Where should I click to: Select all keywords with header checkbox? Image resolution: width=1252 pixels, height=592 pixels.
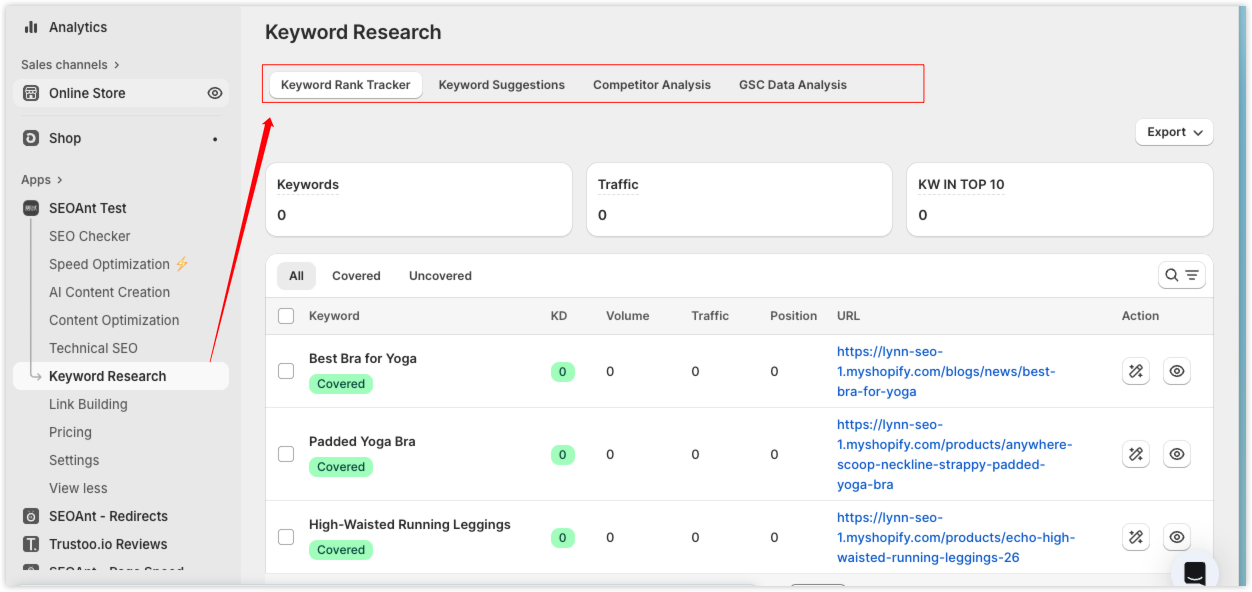[286, 316]
